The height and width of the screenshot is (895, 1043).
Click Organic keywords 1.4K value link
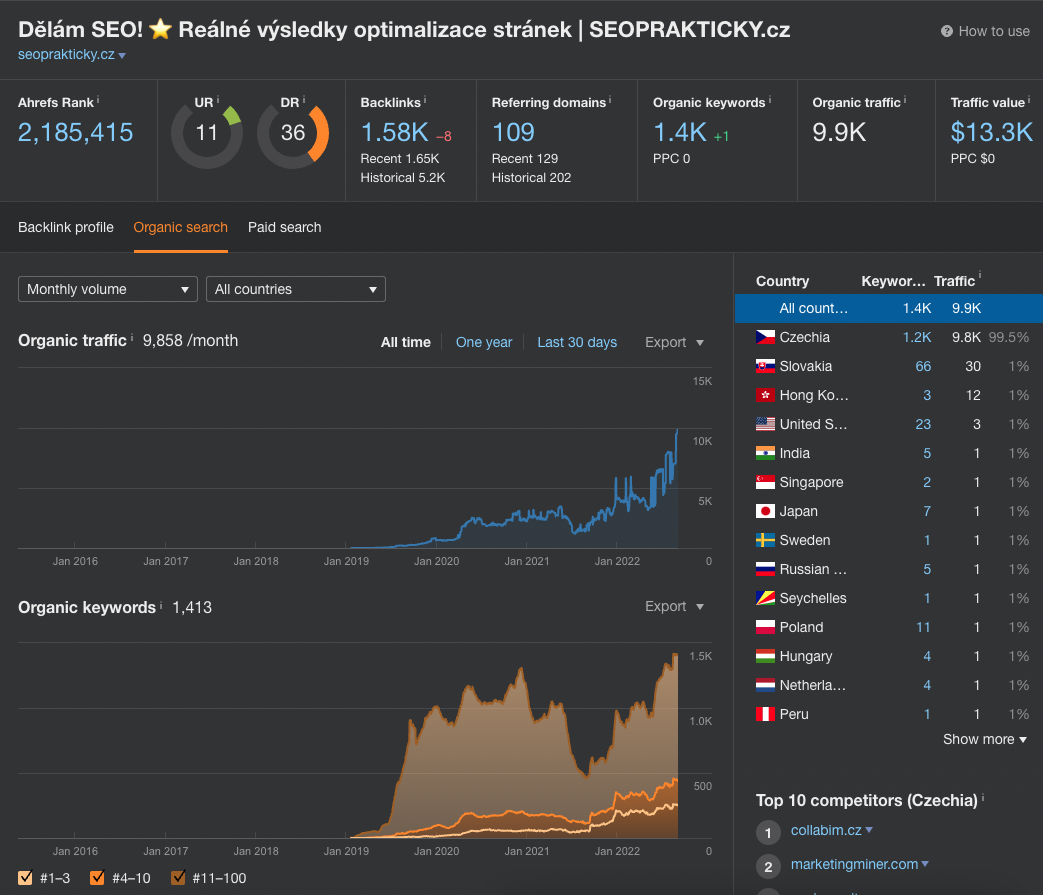680,132
